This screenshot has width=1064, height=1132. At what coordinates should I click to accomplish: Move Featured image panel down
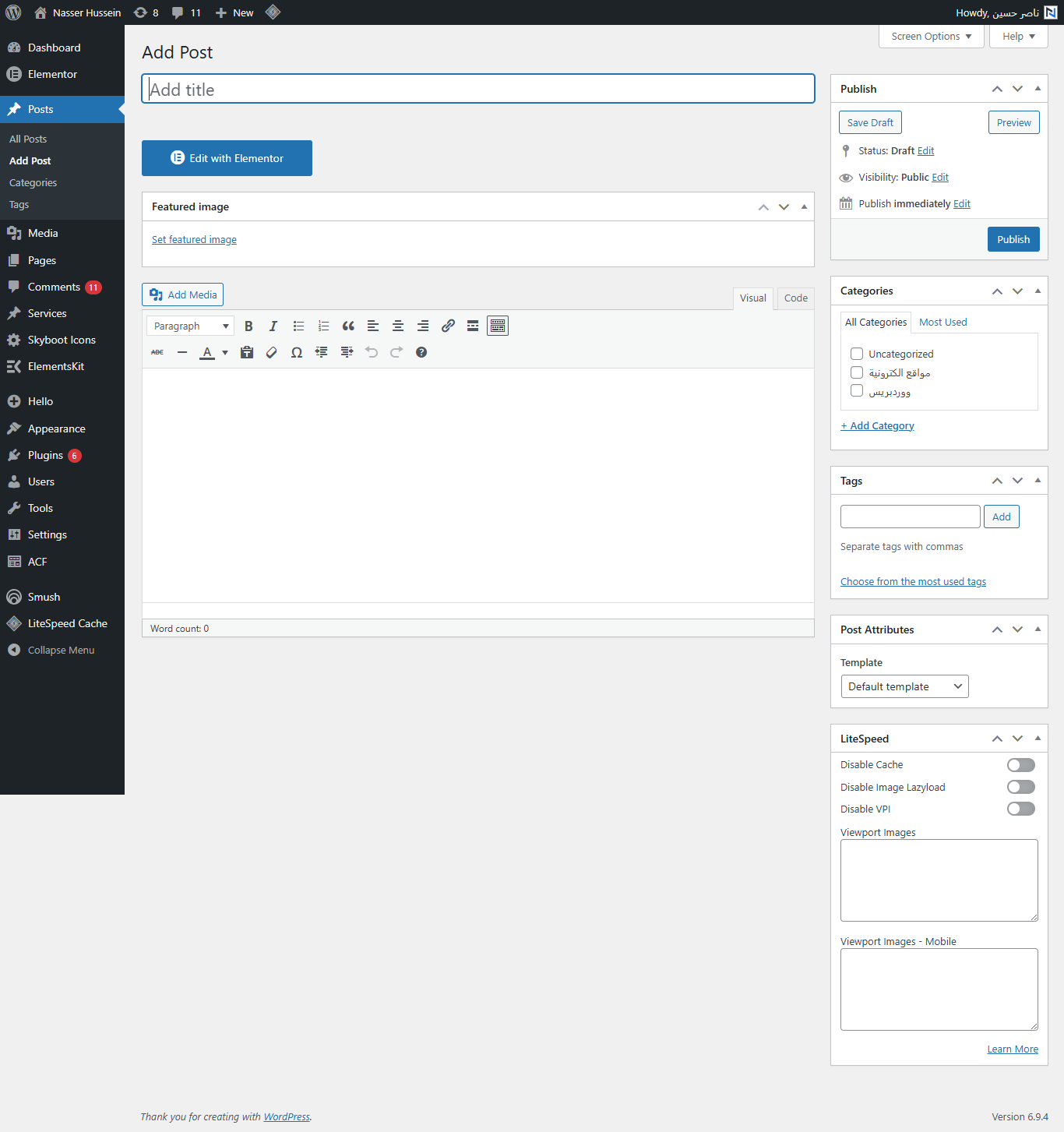pyautogui.click(x=784, y=206)
